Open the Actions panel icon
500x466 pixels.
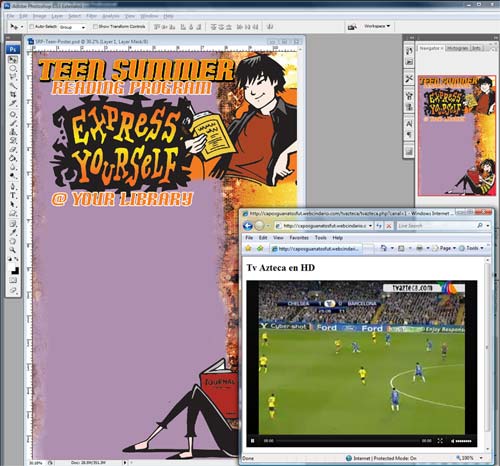409,62
